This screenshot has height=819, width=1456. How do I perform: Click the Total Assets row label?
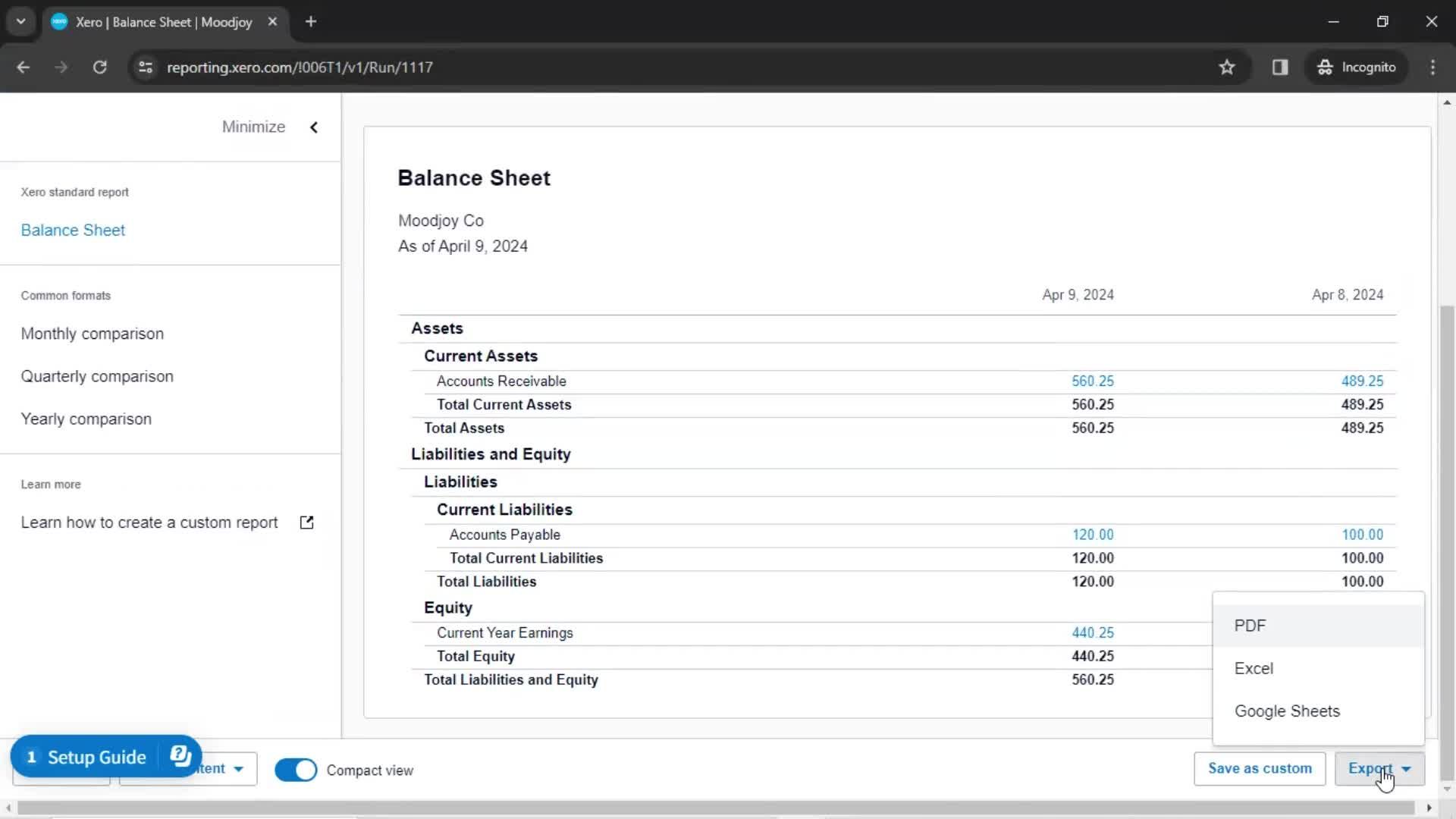point(464,428)
